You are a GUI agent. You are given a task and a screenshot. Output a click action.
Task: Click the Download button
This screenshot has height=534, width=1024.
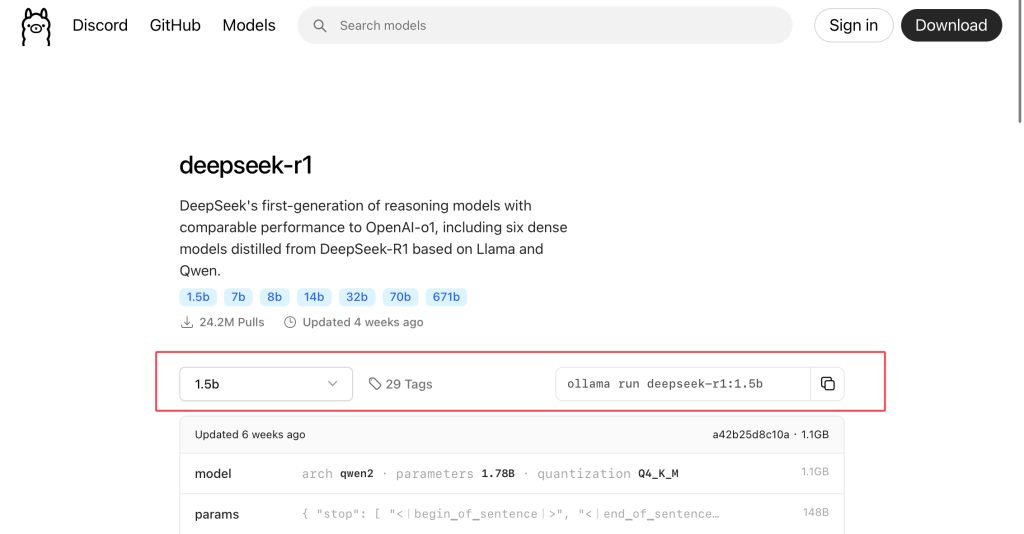click(x=951, y=26)
